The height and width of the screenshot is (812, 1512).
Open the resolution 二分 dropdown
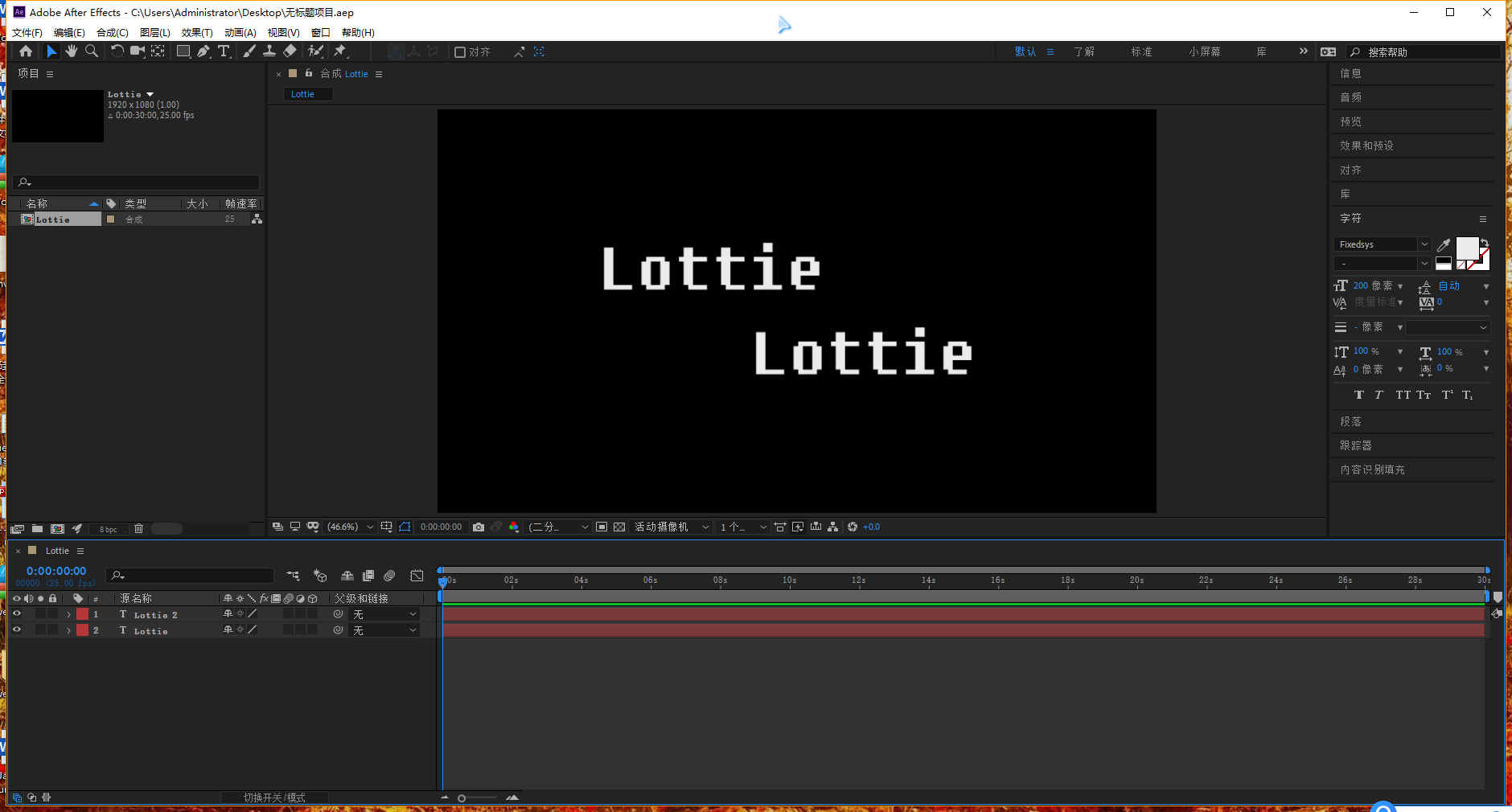tap(557, 527)
